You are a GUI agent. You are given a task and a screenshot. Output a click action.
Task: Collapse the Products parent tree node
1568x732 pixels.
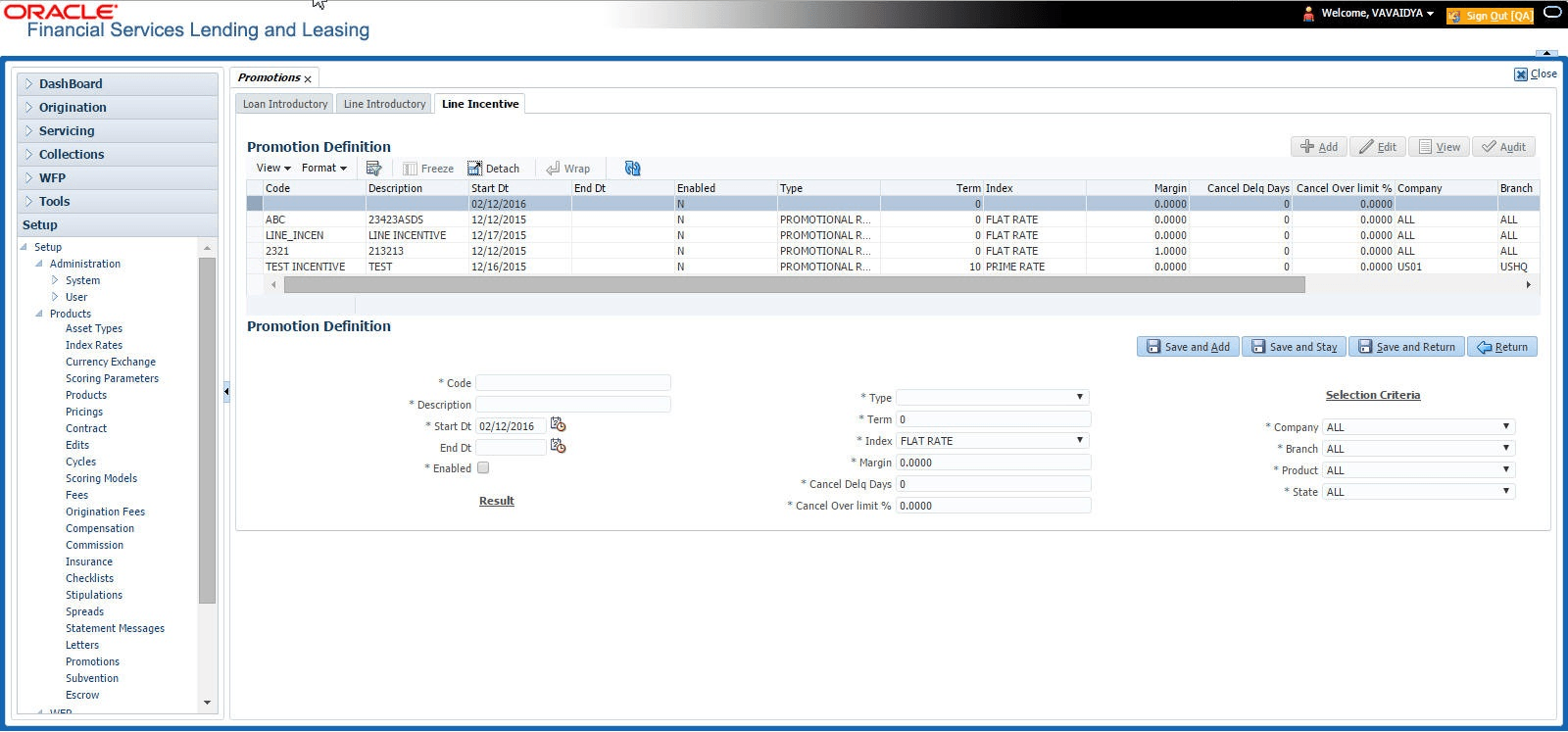[39, 314]
